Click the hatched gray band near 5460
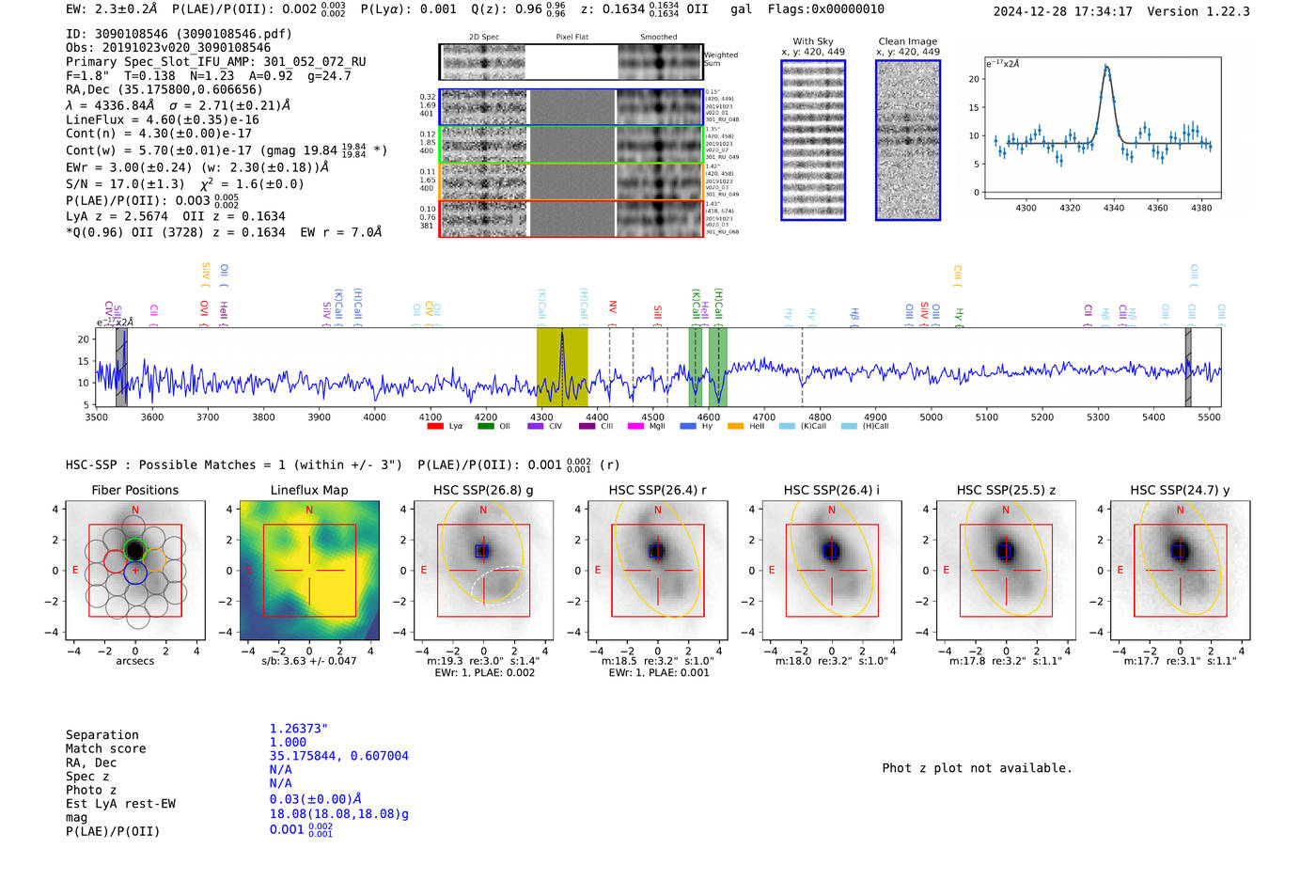The image size is (1316, 896). (1188, 367)
